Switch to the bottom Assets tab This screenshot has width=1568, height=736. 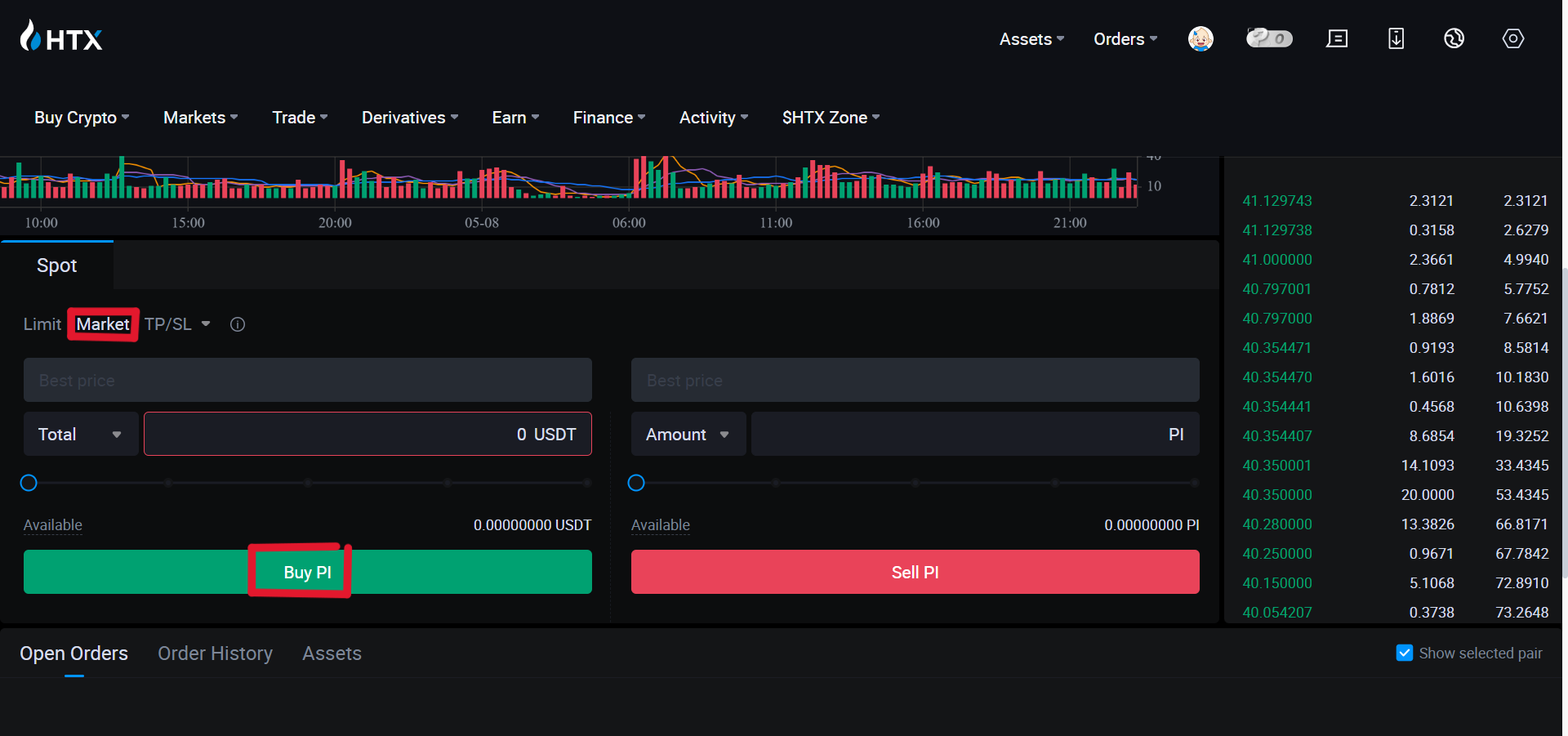coord(332,653)
